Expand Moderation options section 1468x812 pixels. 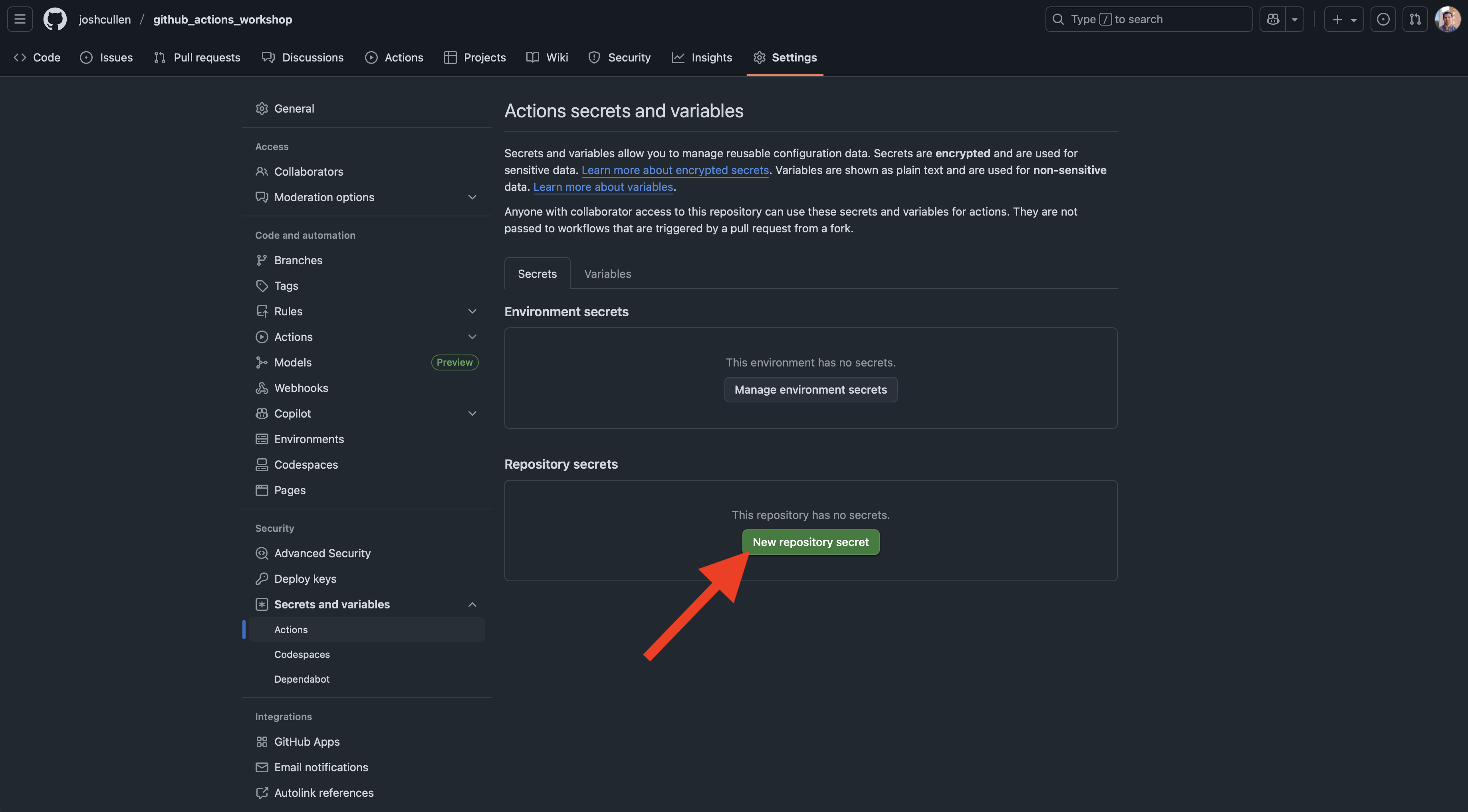click(x=472, y=197)
